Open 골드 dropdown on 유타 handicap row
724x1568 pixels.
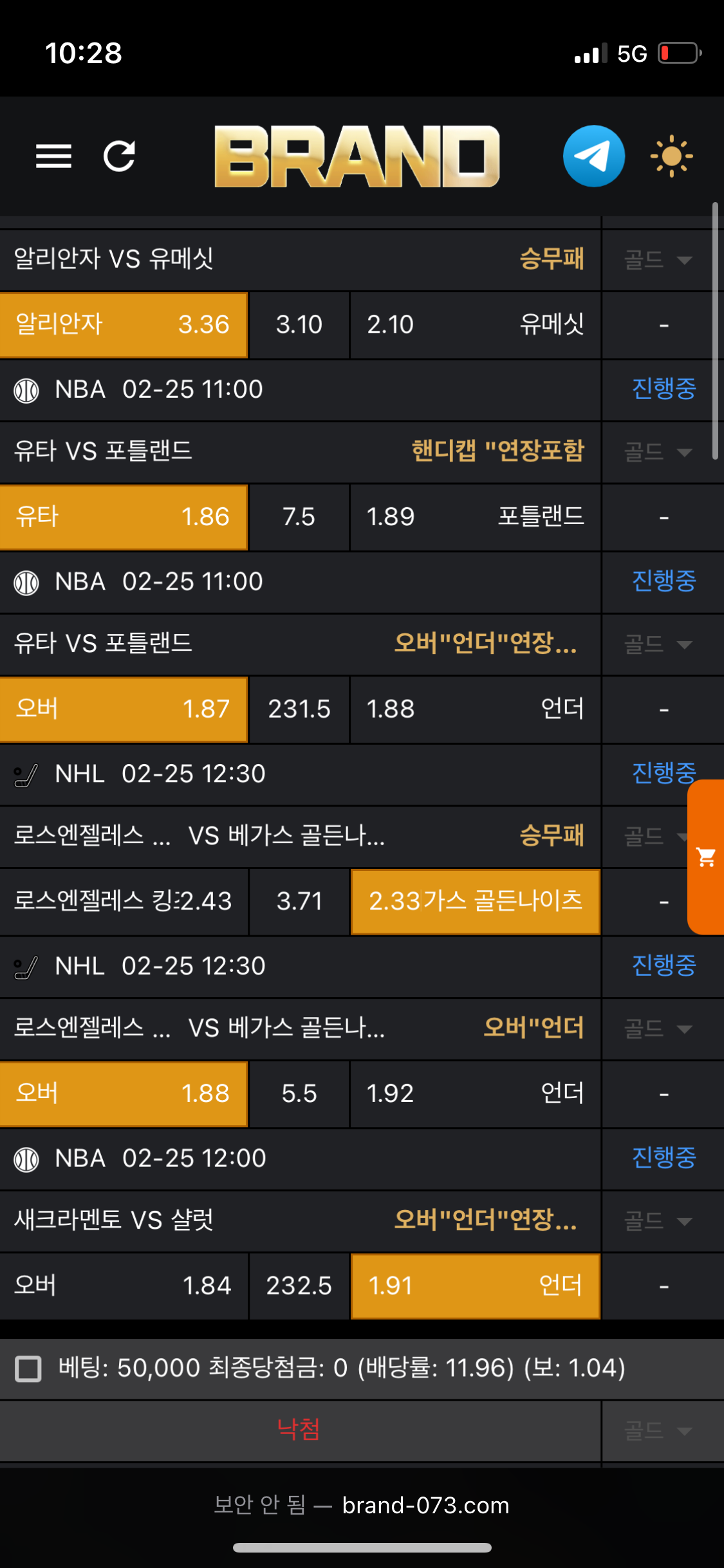pos(658,452)
